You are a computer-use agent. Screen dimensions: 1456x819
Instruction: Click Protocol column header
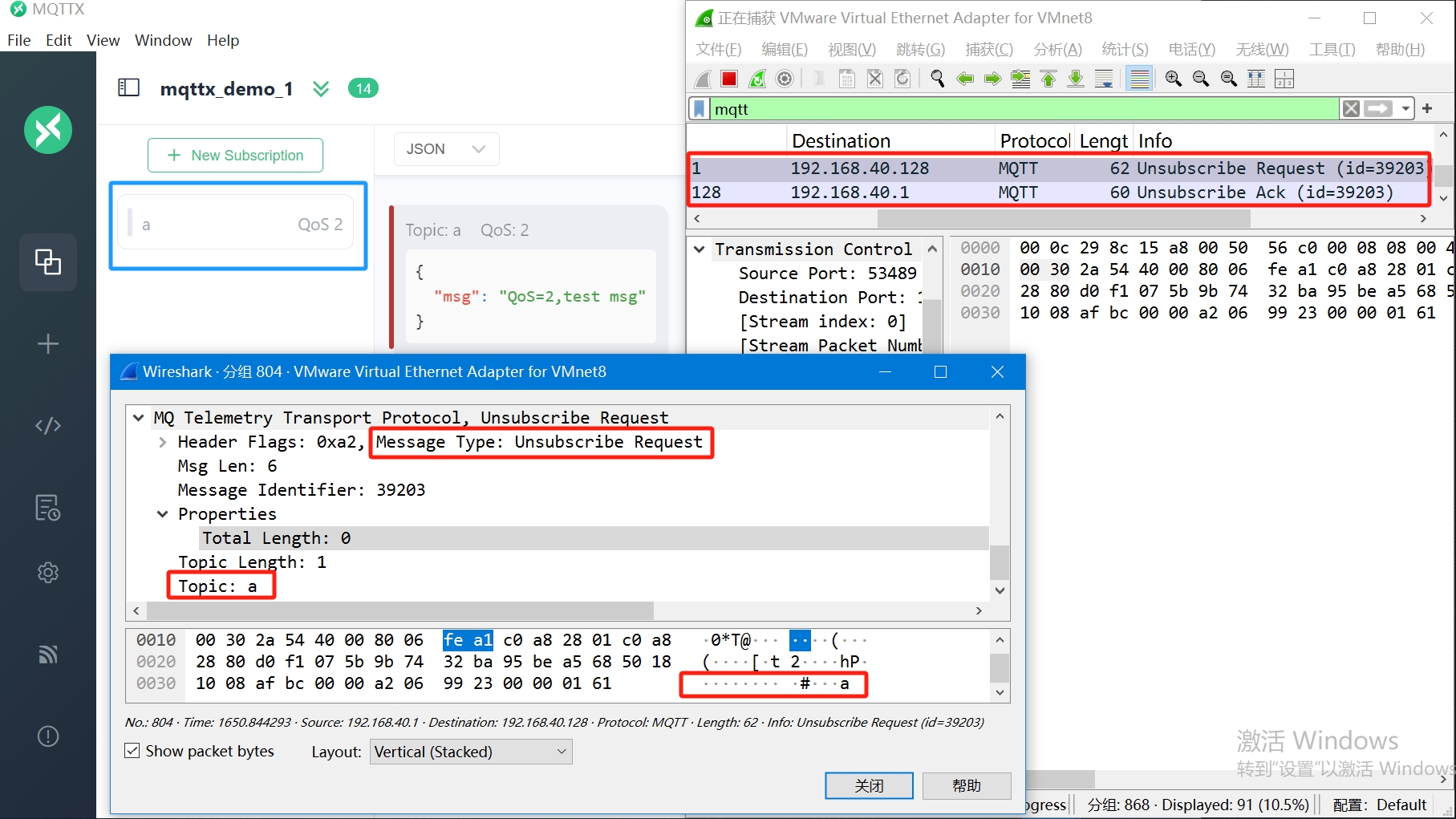(1034, 141)
